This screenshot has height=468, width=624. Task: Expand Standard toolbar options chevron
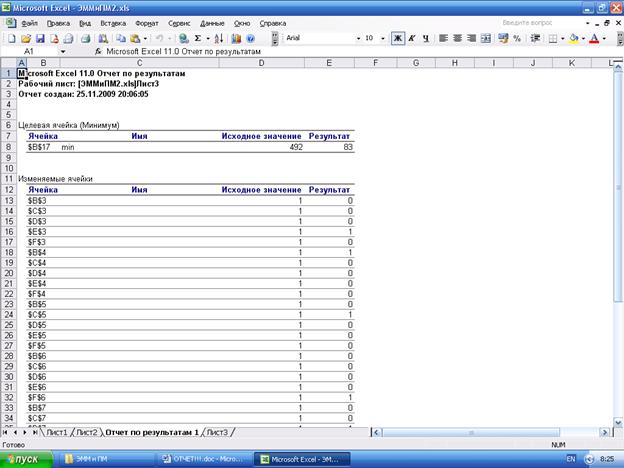(x=275, y=39)
